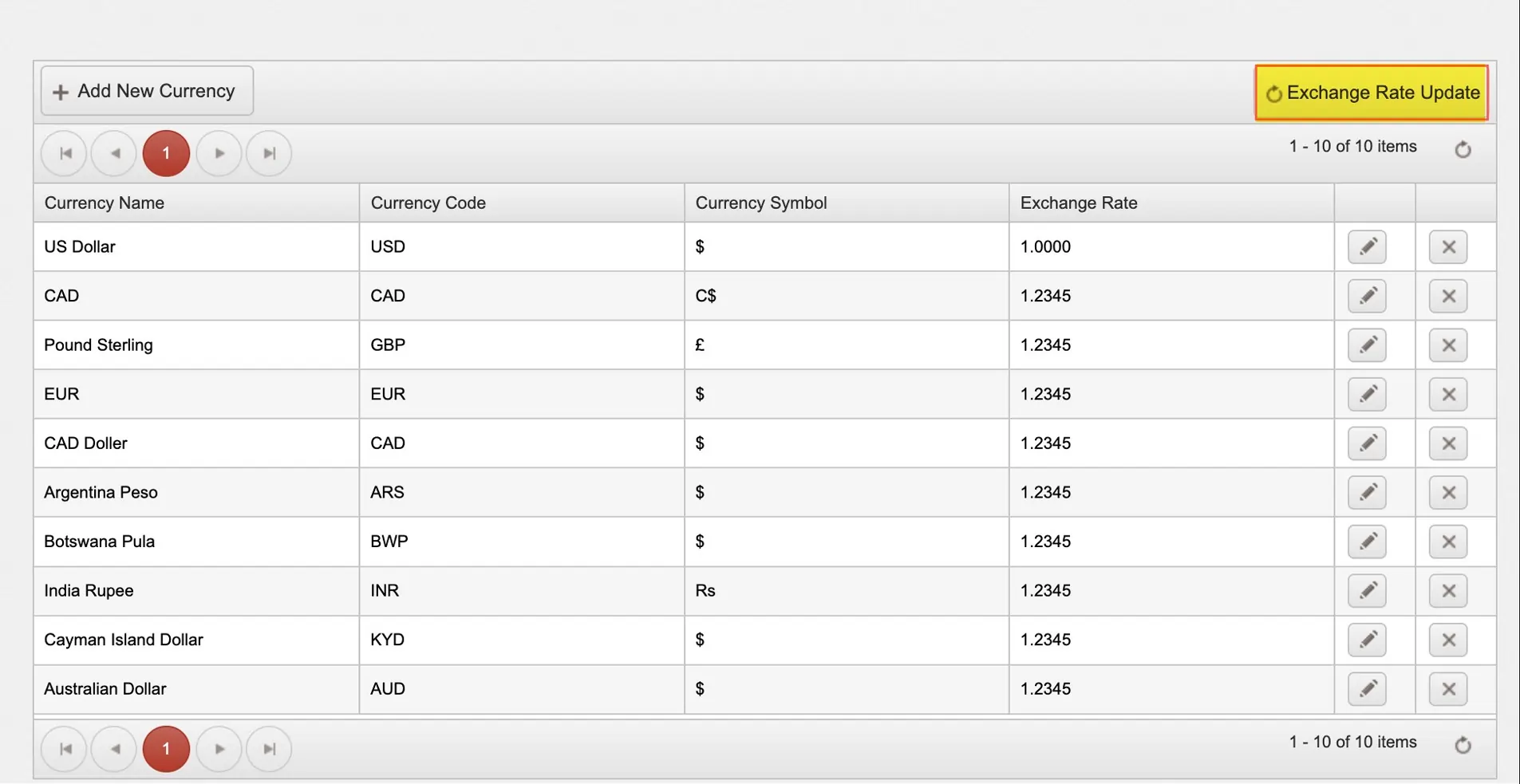Go to last page in top pager

pyautogui.click(x=269, y=153)
